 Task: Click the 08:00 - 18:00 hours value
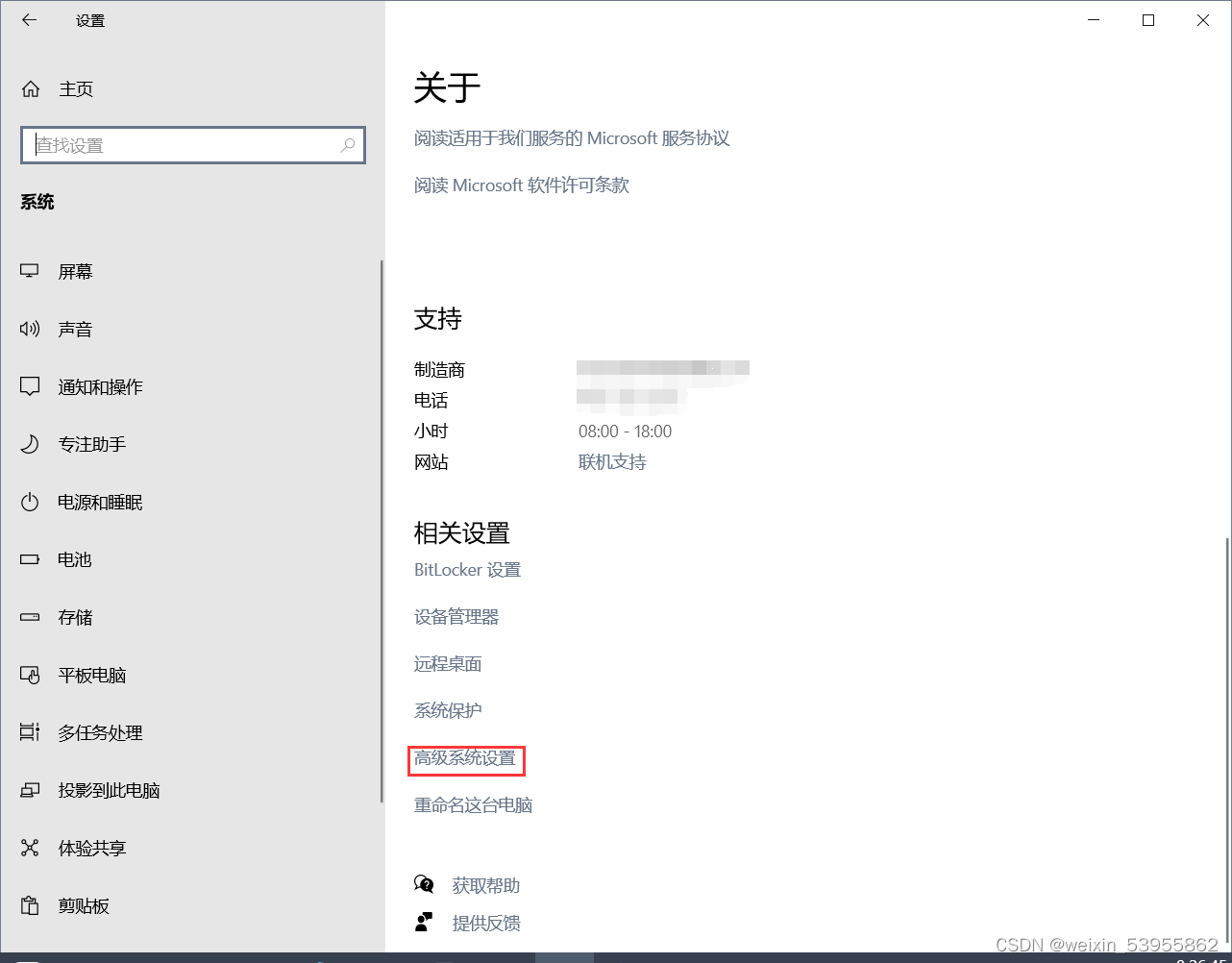tap(626, 432)
